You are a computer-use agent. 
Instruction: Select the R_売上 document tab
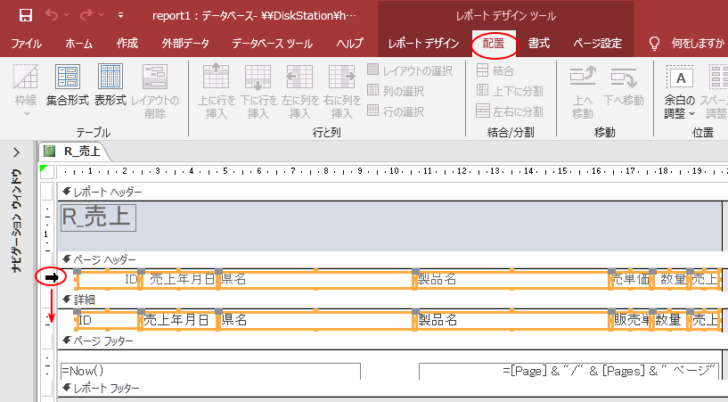[76, 151]
